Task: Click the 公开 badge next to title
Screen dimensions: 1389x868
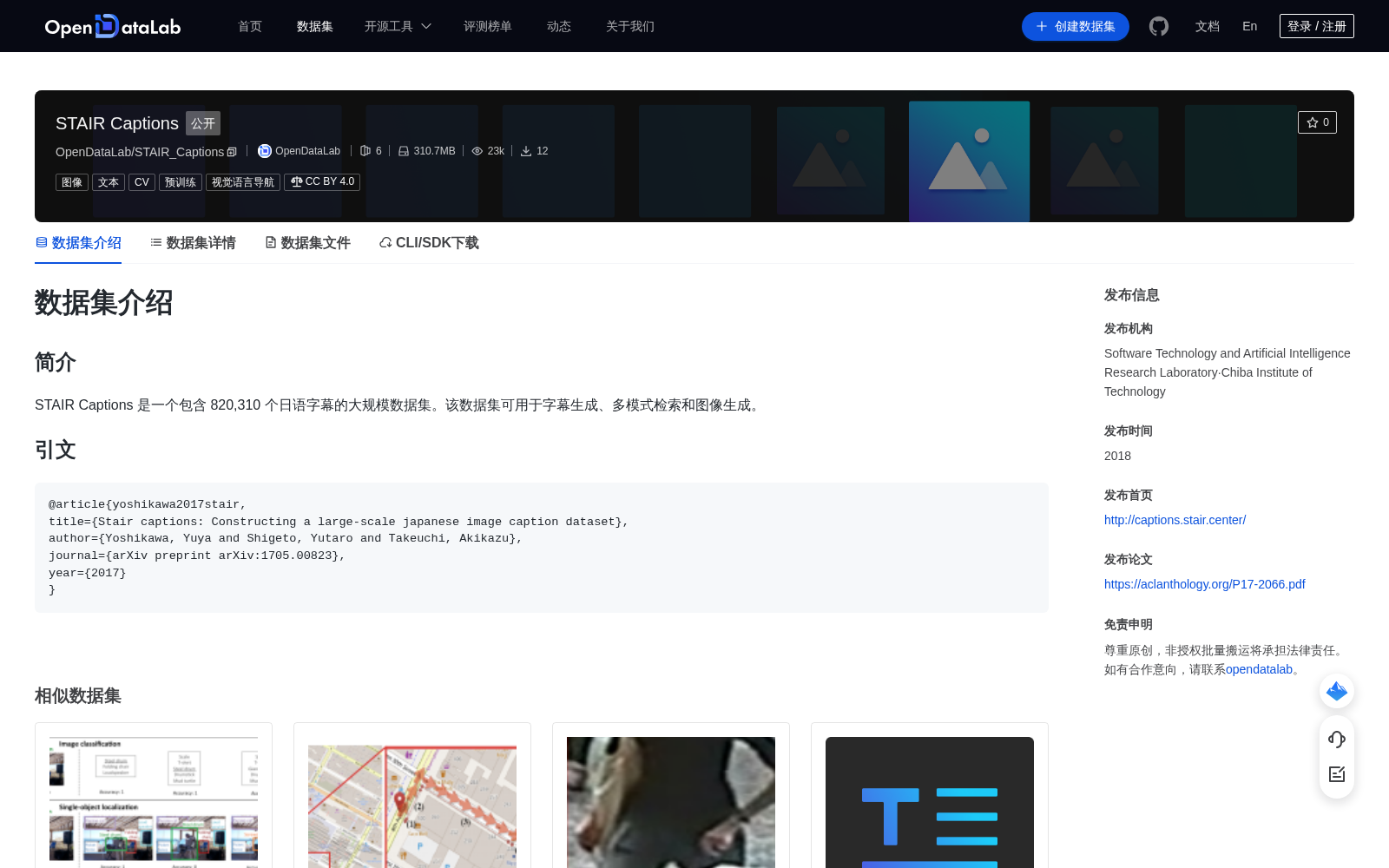Action: click(203, 123)
